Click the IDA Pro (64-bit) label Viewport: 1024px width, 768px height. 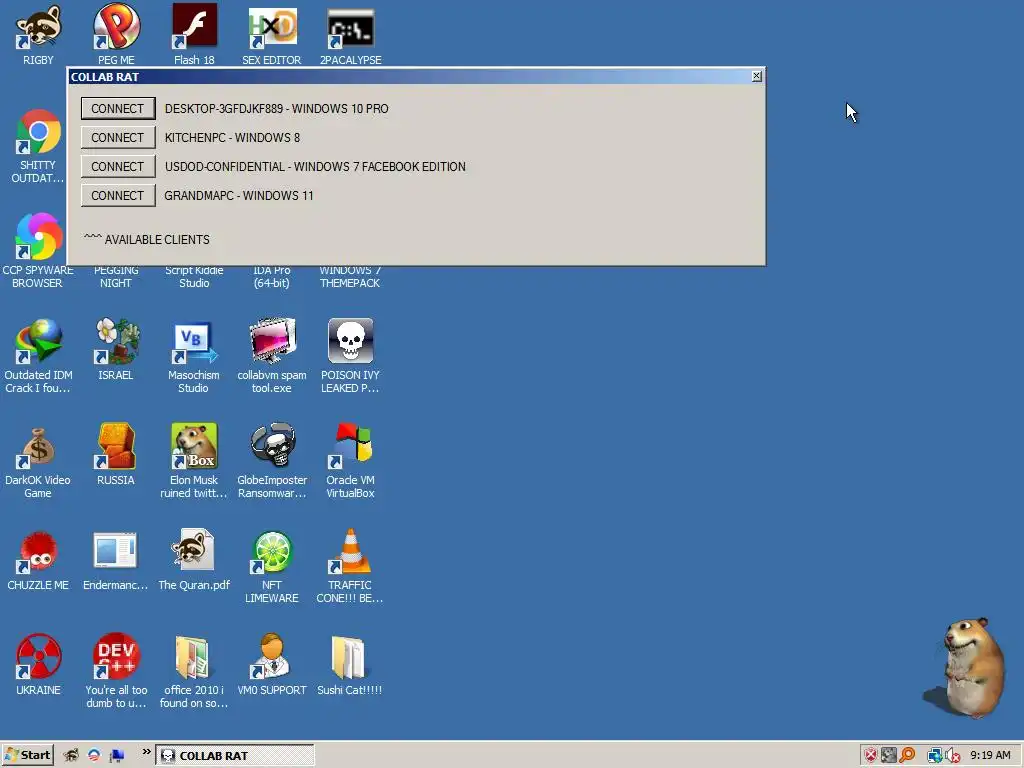tap(272, 277)
